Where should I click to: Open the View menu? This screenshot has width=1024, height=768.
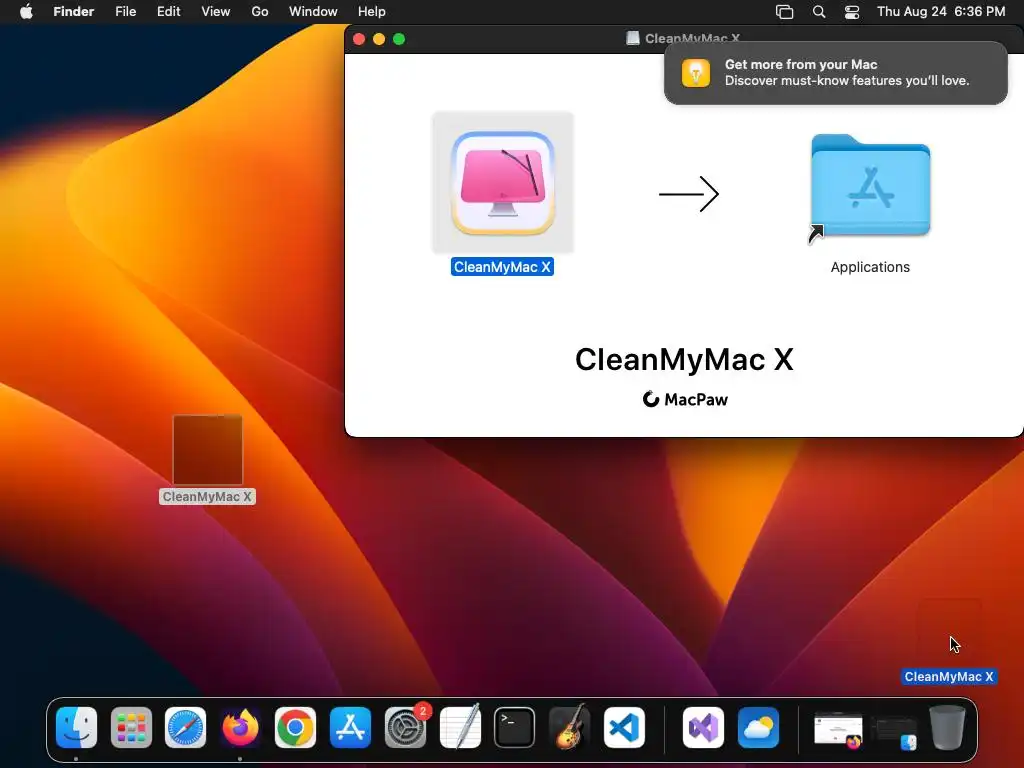216,12
